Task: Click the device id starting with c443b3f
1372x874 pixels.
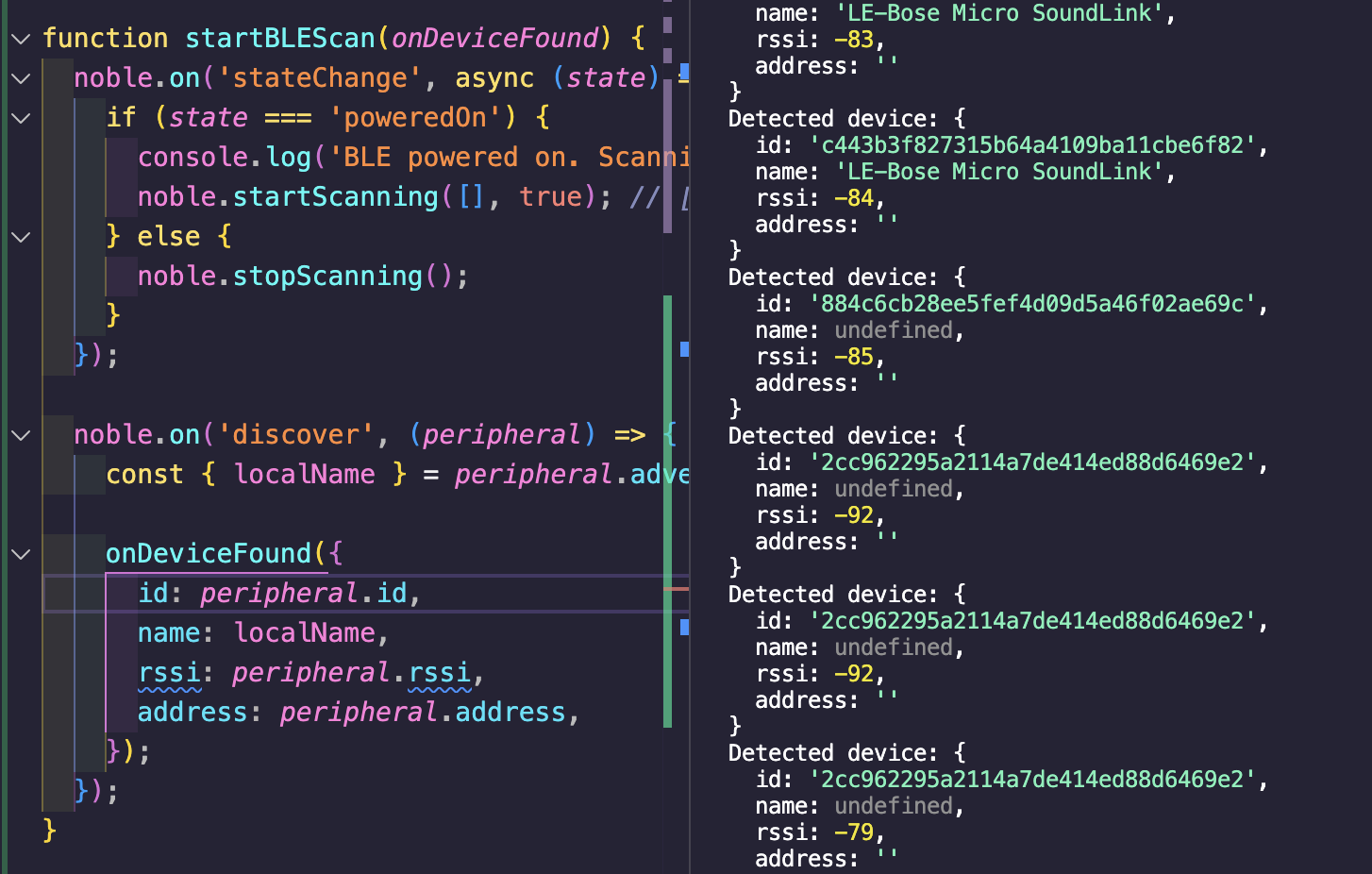Action: (x=1031, y=145)
